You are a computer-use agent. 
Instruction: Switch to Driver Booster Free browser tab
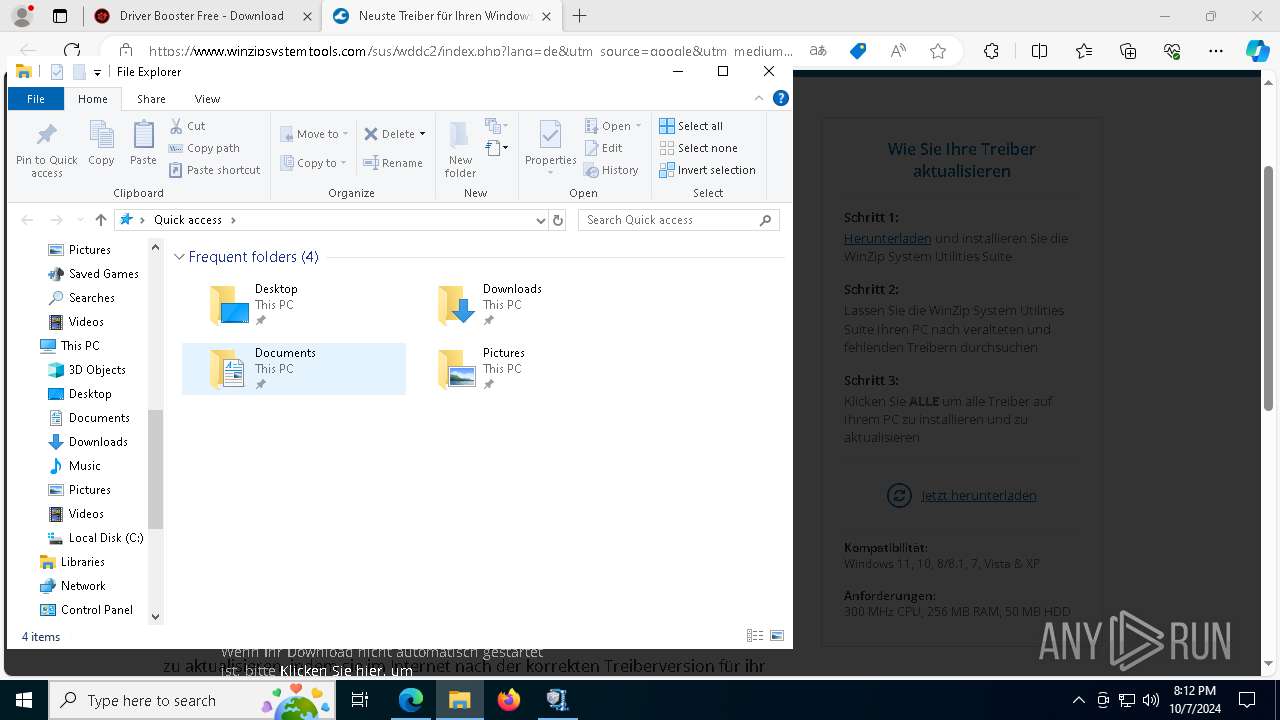[201, 16]
